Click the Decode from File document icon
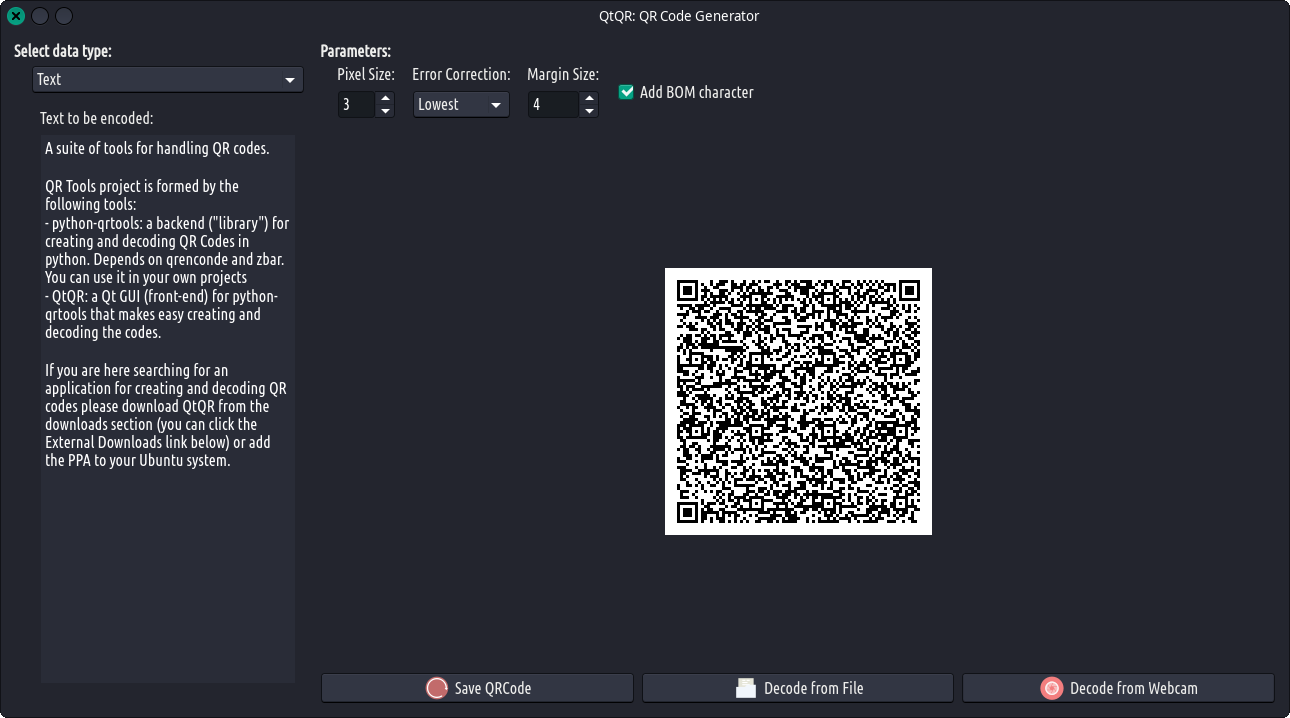 (x=746, y=688)
